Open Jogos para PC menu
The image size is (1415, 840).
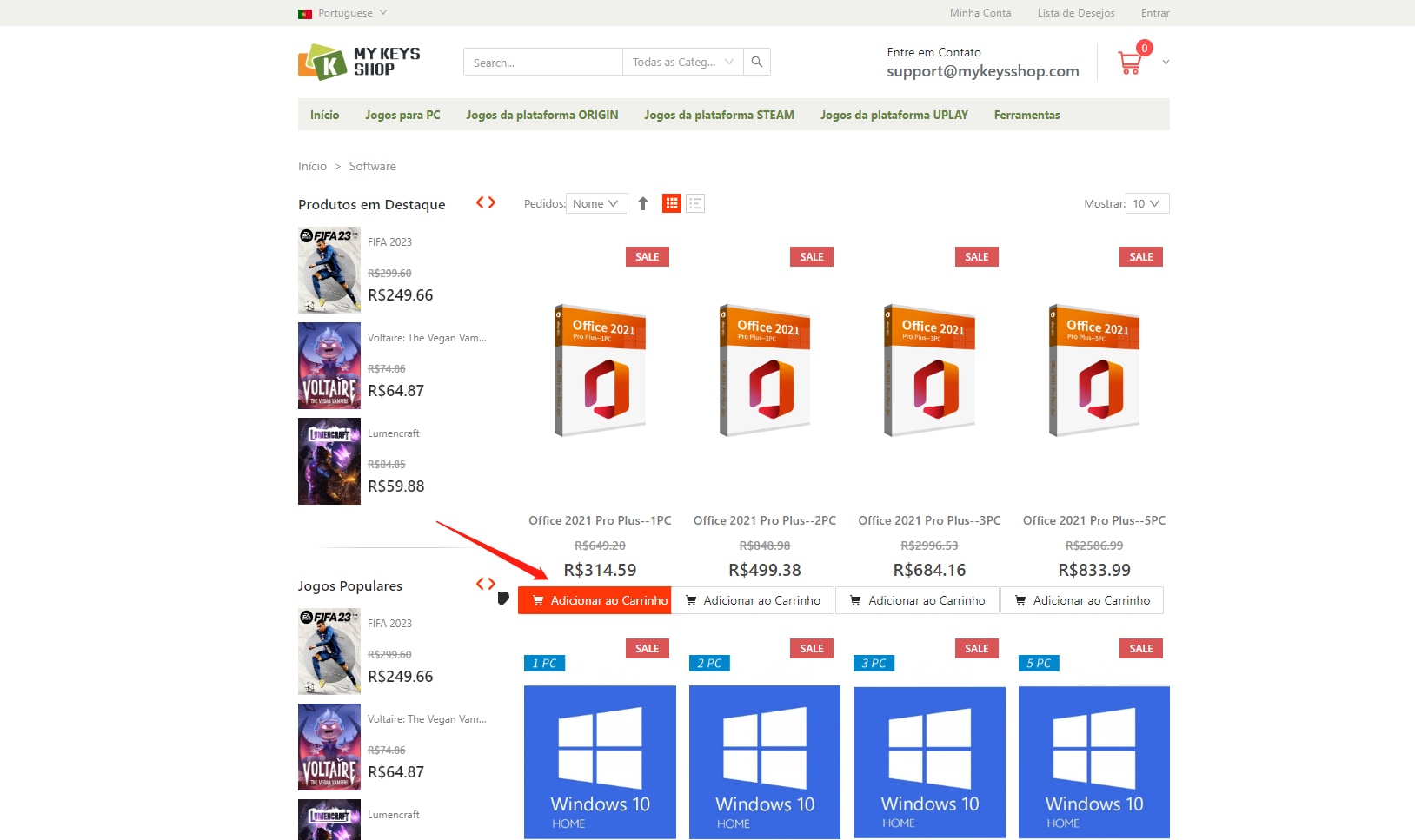tap(402, 115)
